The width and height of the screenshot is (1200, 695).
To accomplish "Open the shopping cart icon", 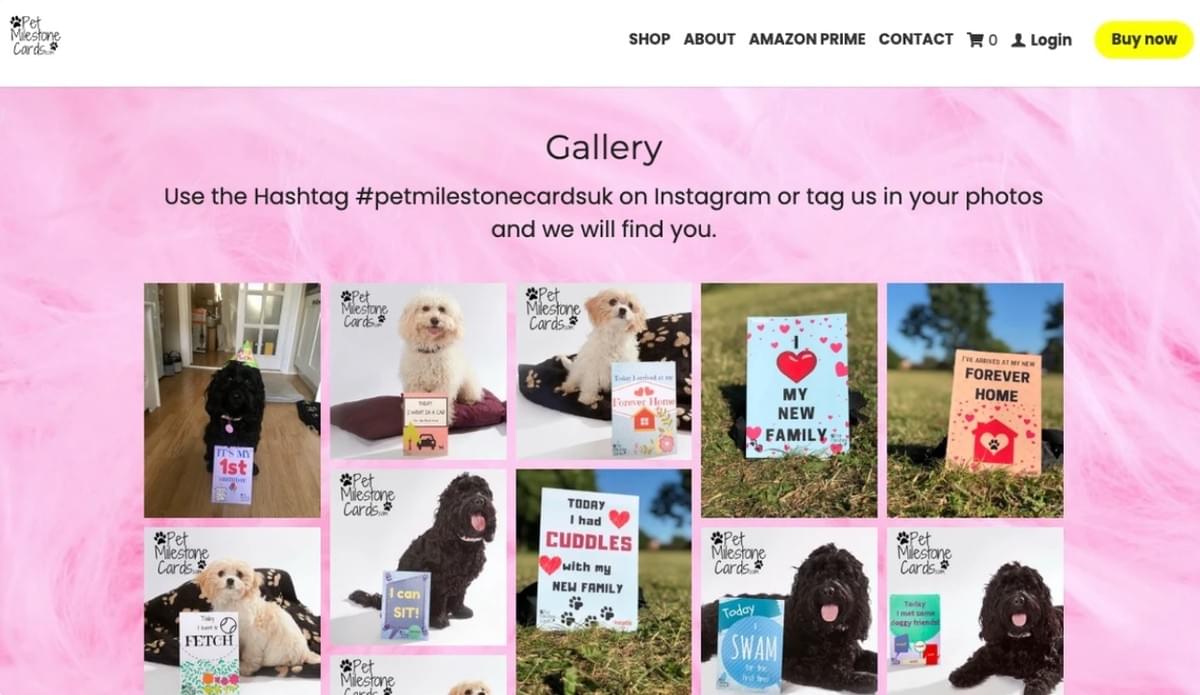I will click(975, 40).
